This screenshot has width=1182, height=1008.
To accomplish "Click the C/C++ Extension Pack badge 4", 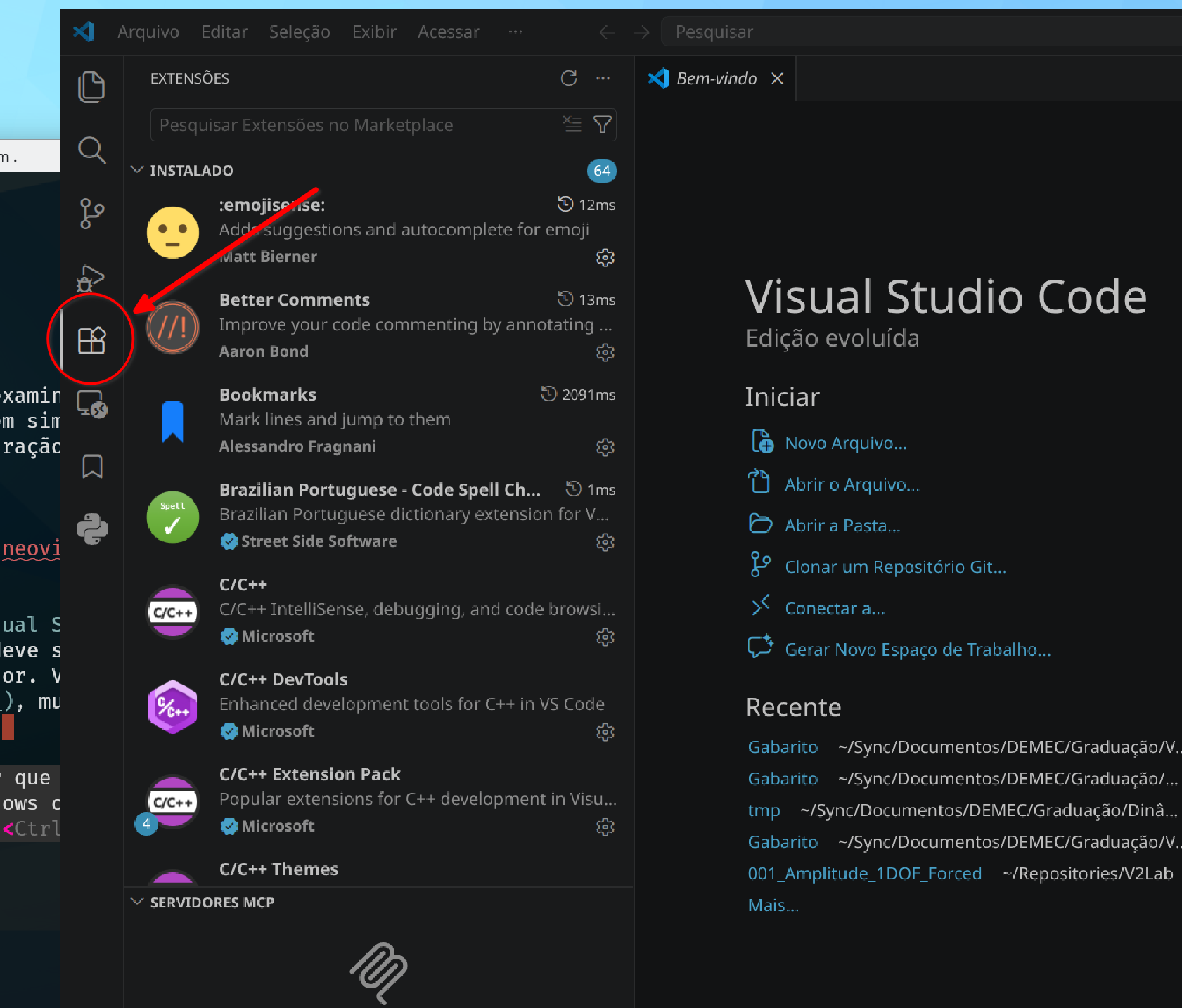I will click(x=146, y=824).
